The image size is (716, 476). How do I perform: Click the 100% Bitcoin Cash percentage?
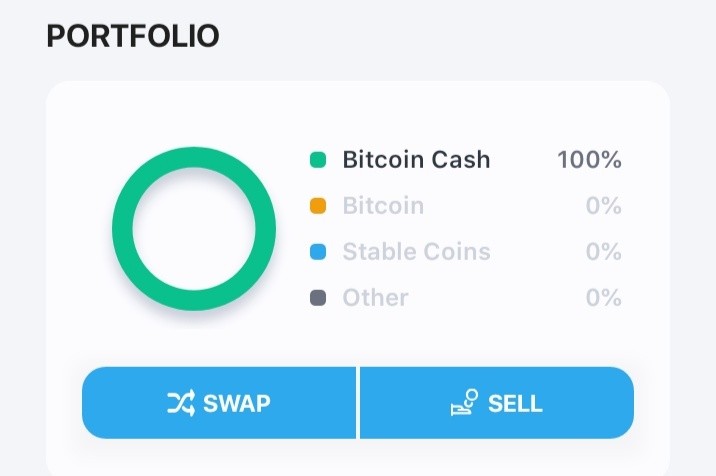point(590,160)
